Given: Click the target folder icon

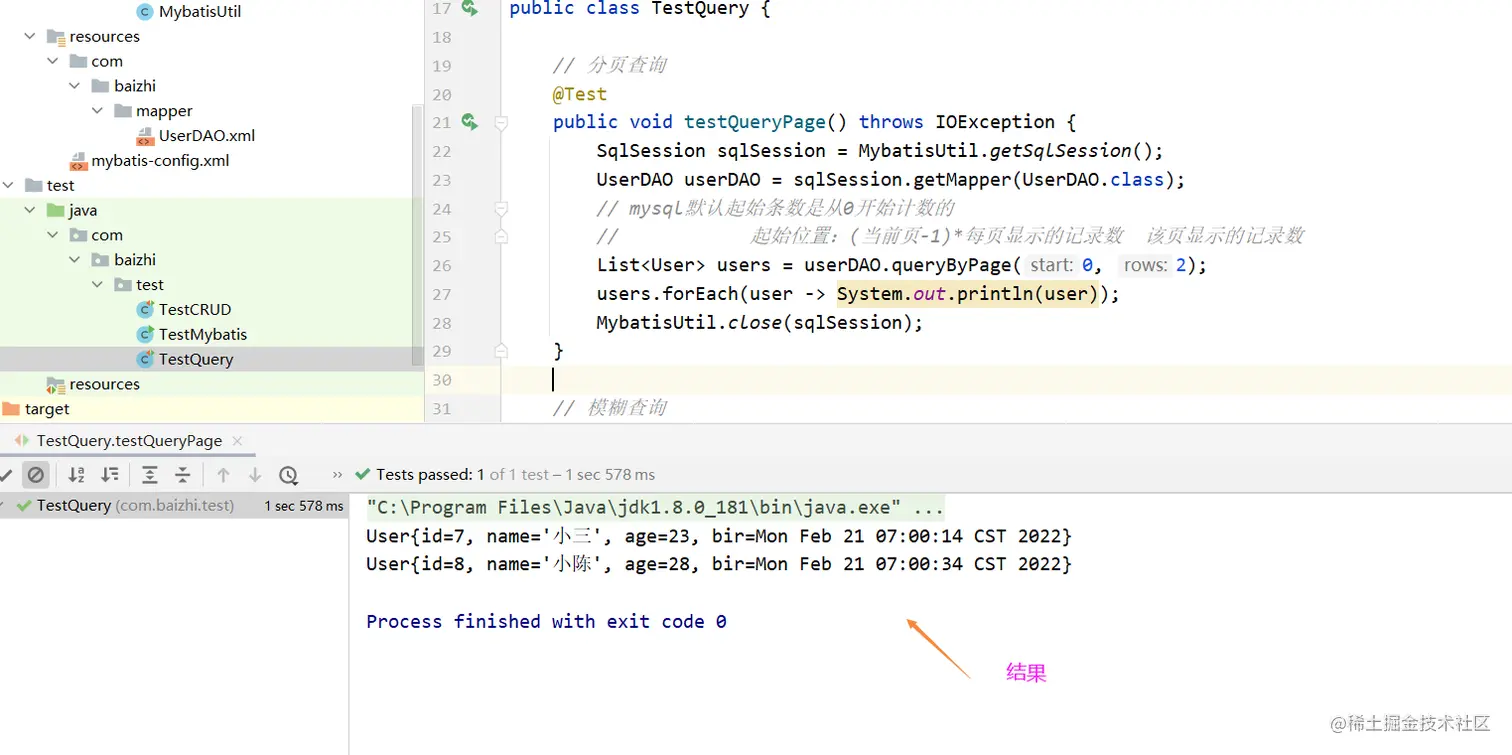Looking at the screenshot, I should [x=11, y=409].
